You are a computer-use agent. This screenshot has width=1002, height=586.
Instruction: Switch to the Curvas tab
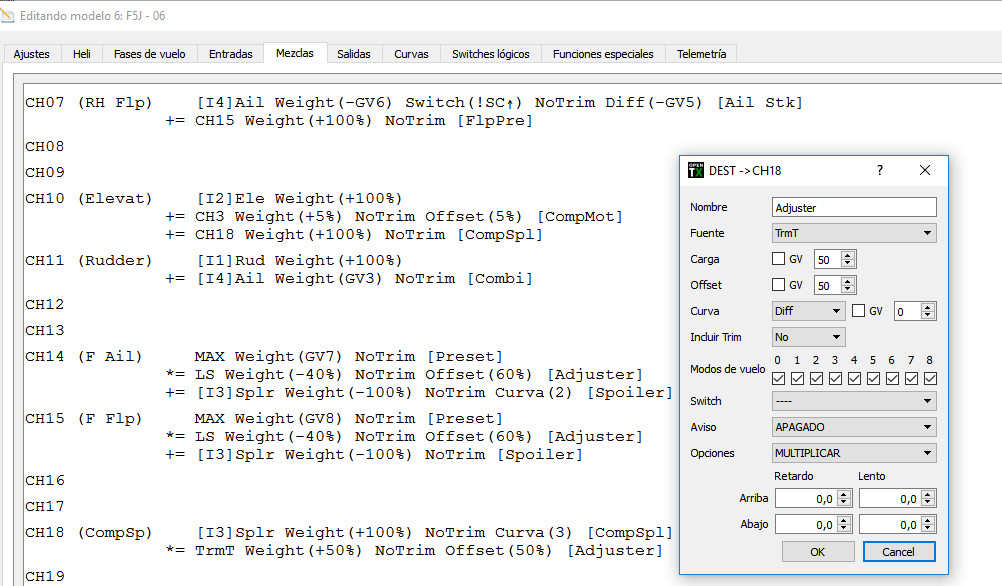411,54
